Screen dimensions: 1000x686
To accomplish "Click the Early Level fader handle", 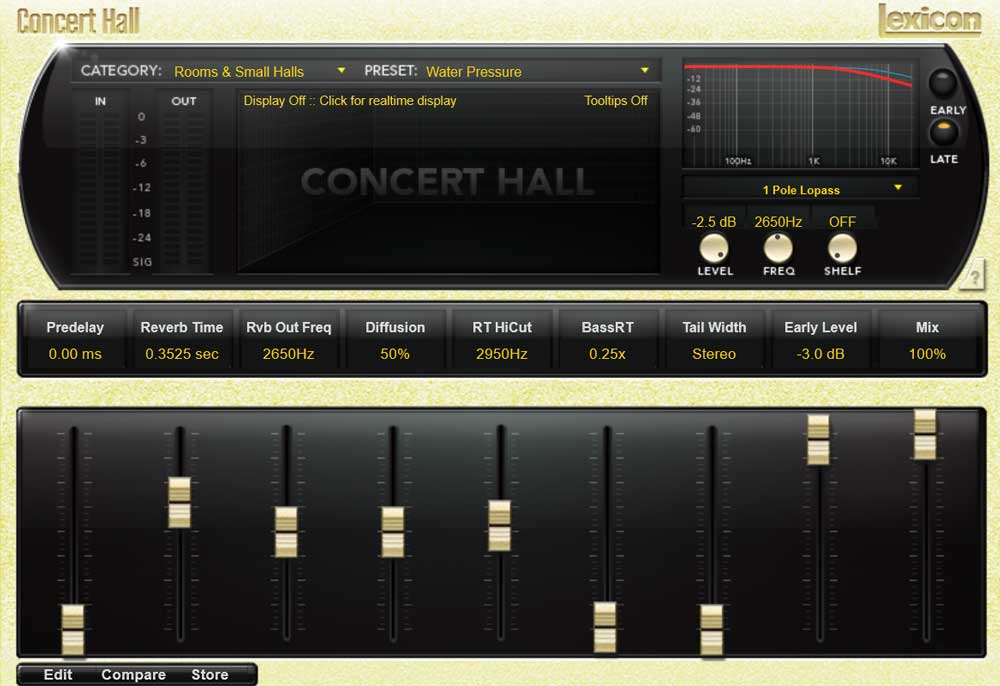I will pos(818,439).
